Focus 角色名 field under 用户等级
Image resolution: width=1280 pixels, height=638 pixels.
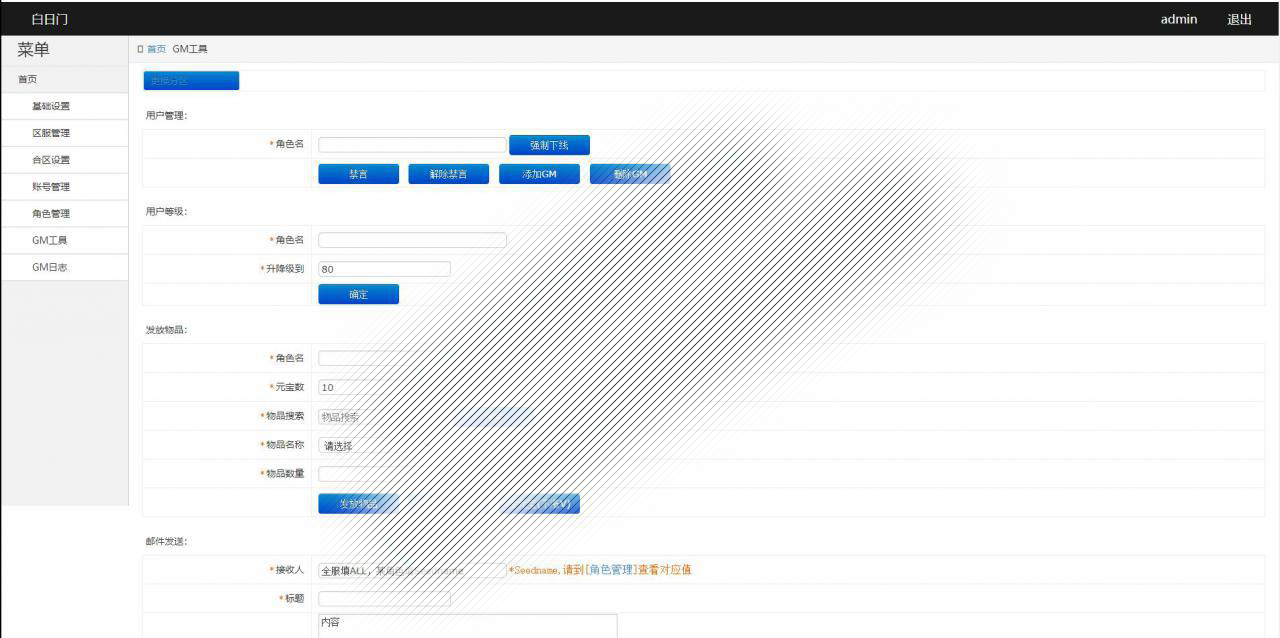[412, 240]
